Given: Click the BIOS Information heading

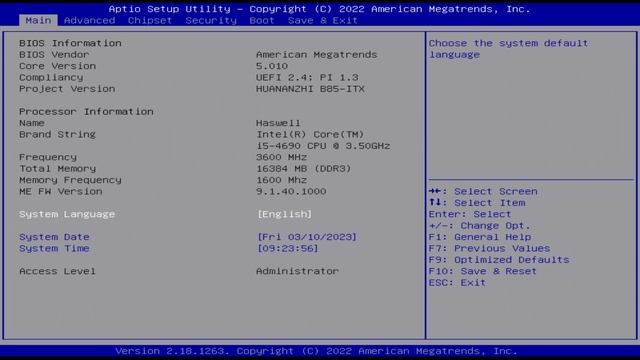Looking at the screenshot, I should [x=70, y=43].
